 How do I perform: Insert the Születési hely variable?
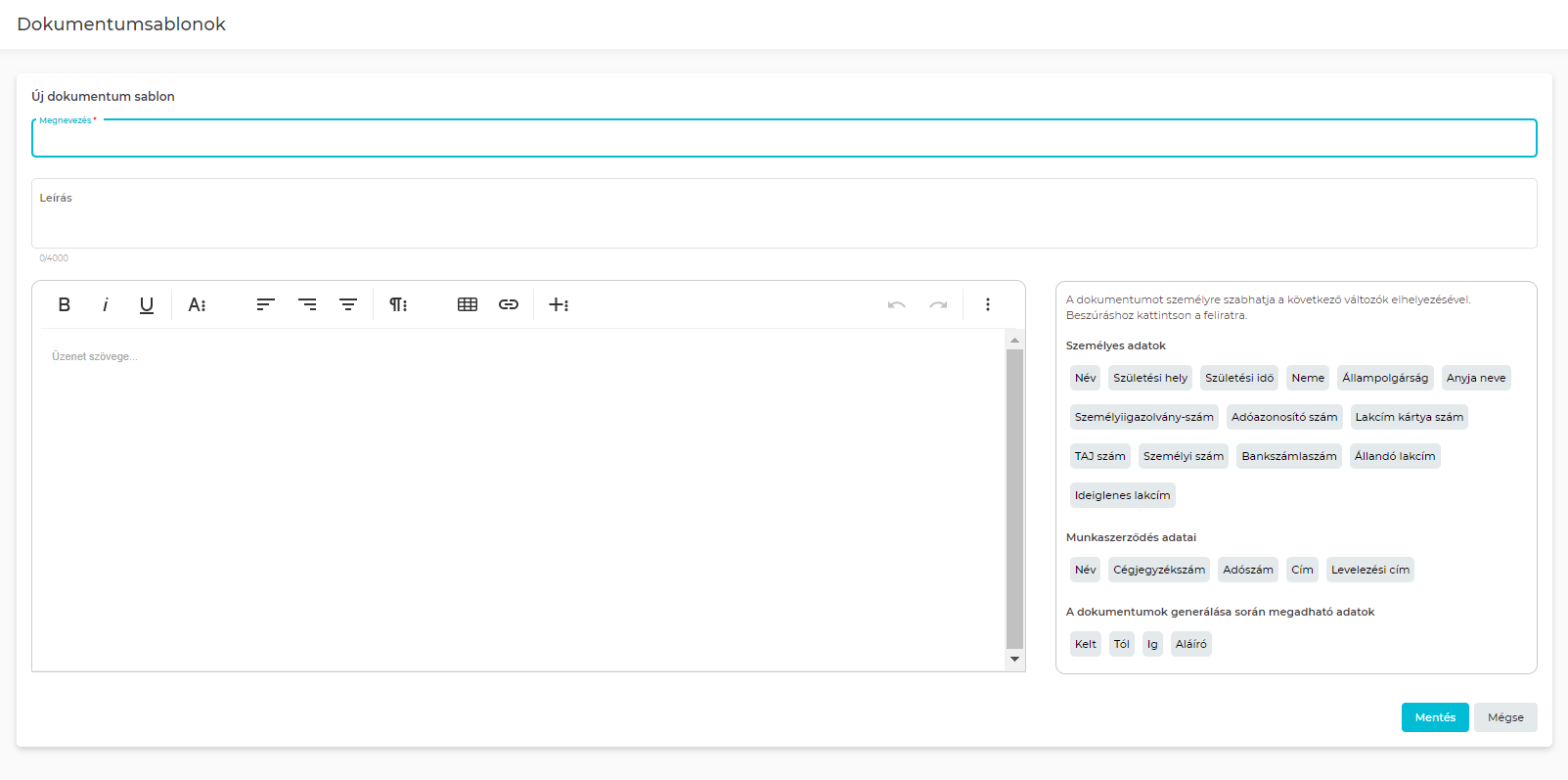pyautogui.click(x=1150, y=378)
